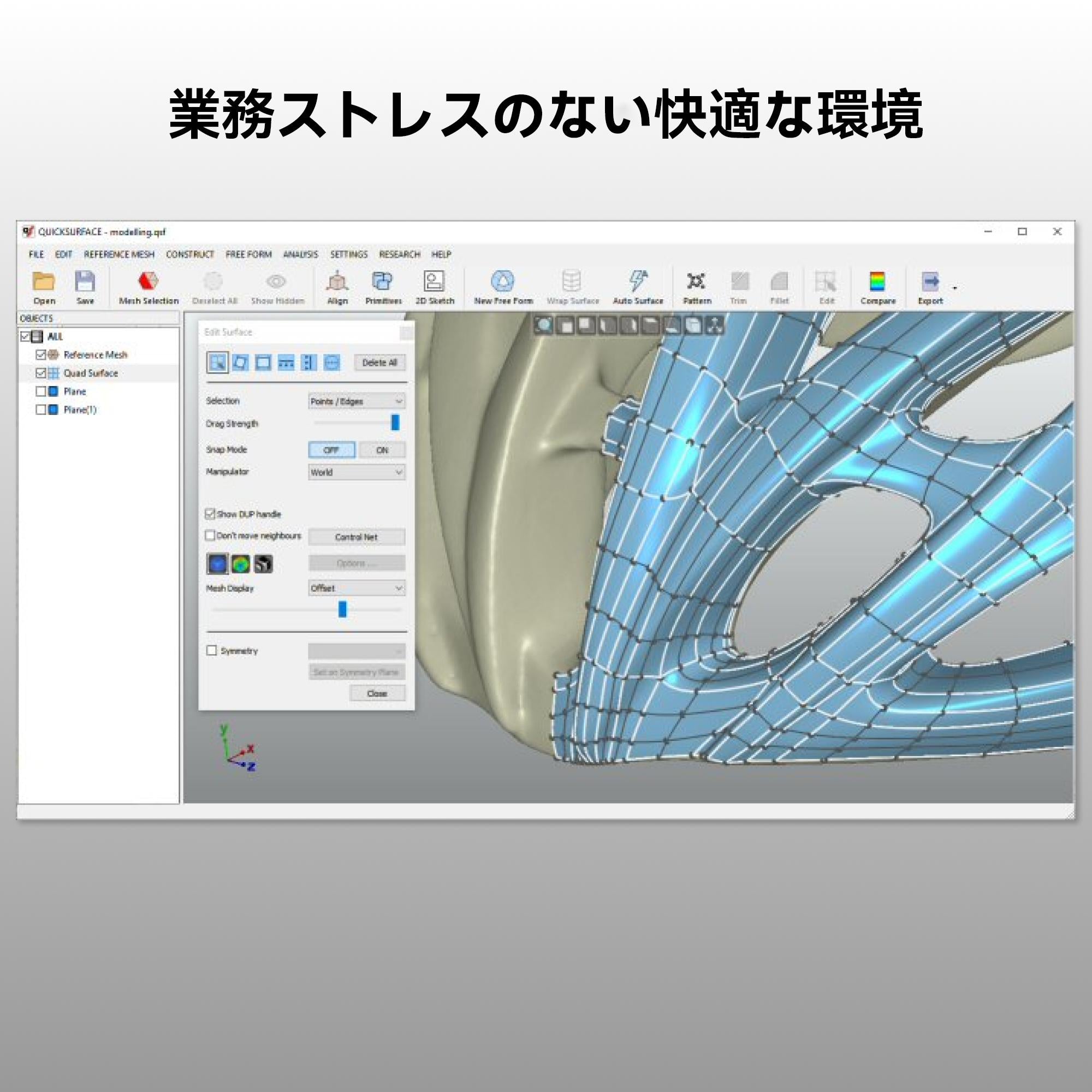Check the Don't move neighbours option
Screen dimensions: 1092x1092
[x=210, y=535]
